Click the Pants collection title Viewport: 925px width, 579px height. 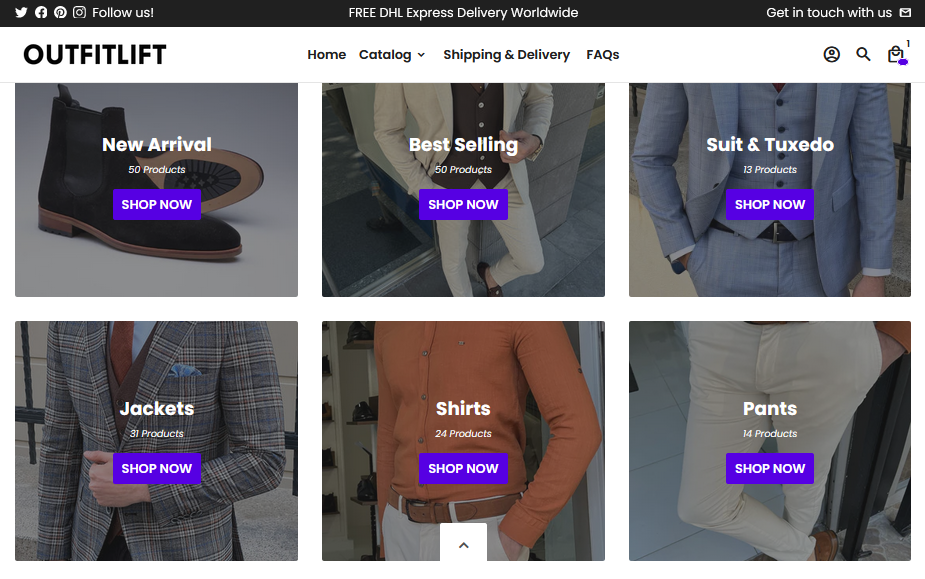[x=769, y=408]
